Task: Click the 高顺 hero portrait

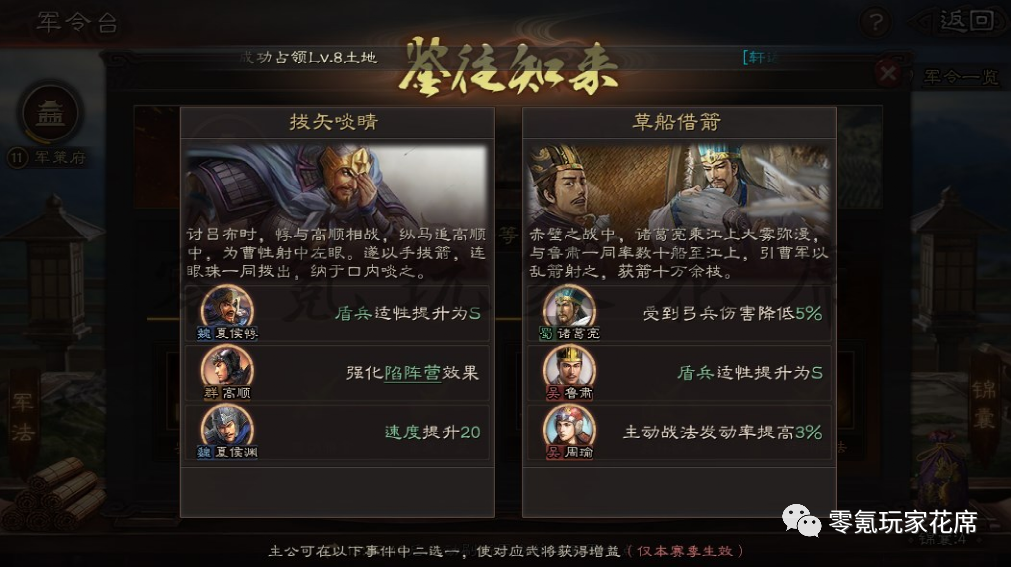Action: [x=227, y=372]
